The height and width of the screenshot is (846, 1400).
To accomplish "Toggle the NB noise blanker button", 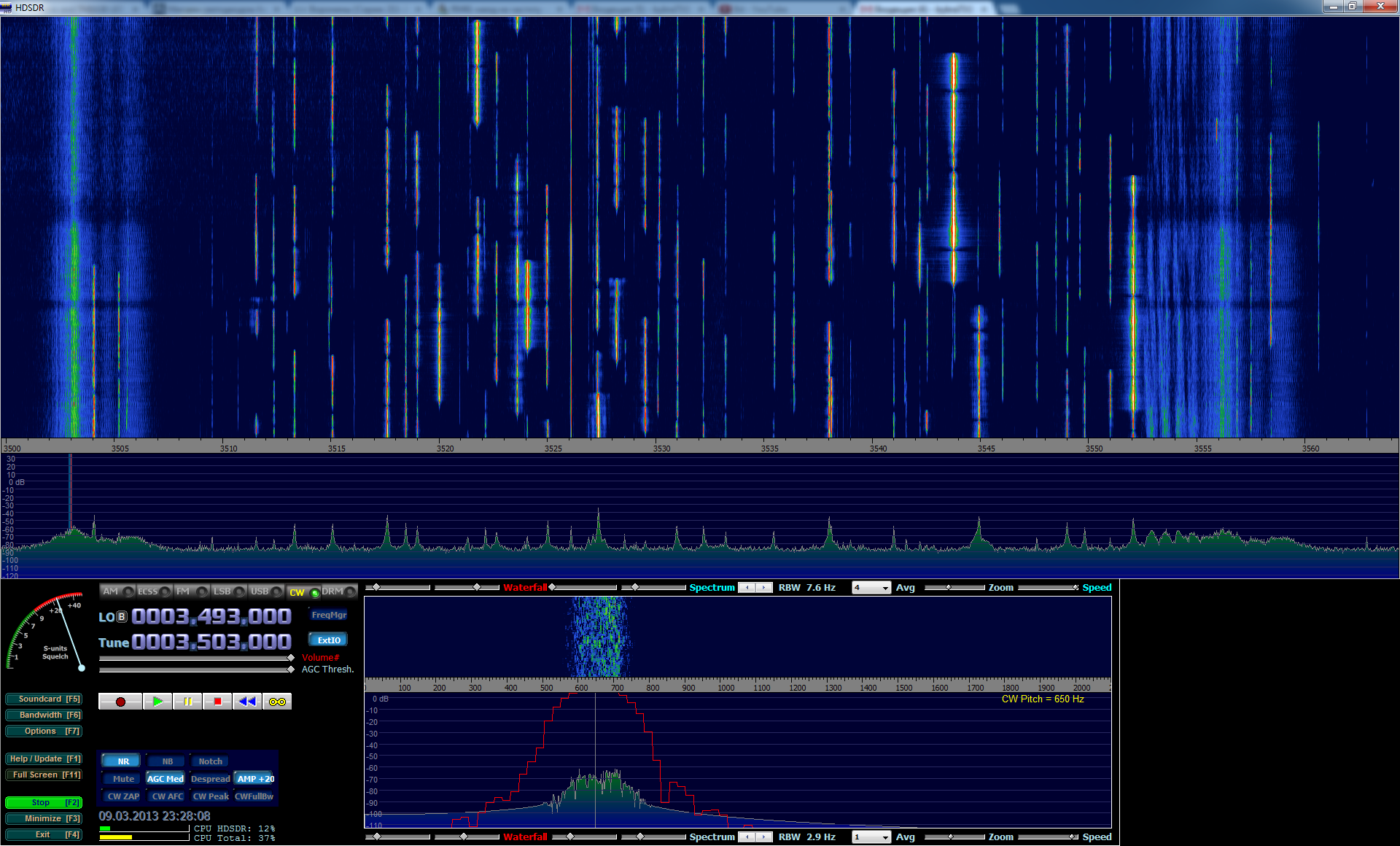I will tap(167, 761).
